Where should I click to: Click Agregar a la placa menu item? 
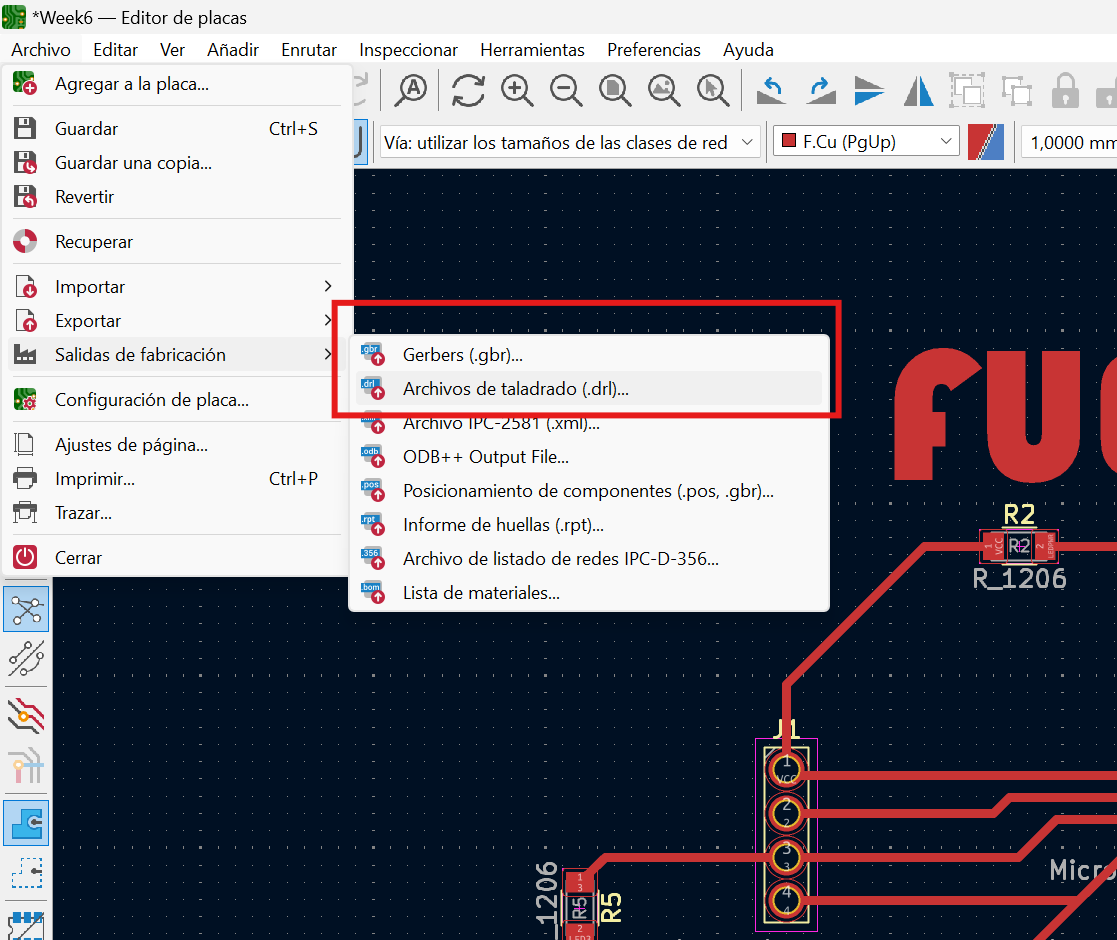pos(177,84)
